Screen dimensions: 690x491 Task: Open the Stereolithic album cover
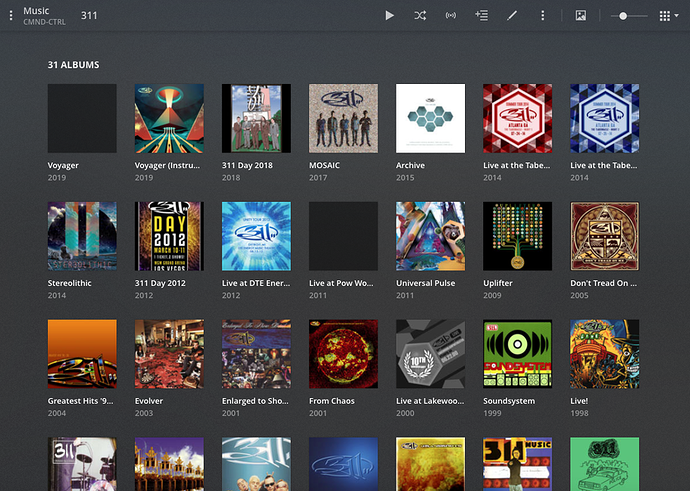[x=82, y=236]
